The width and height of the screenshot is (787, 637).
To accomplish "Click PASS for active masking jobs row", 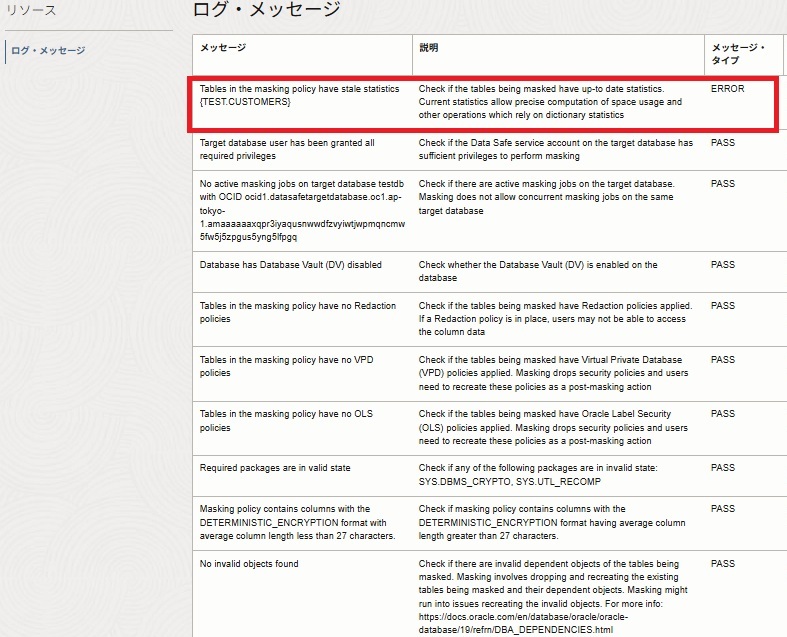I will (x=723, y=184).
